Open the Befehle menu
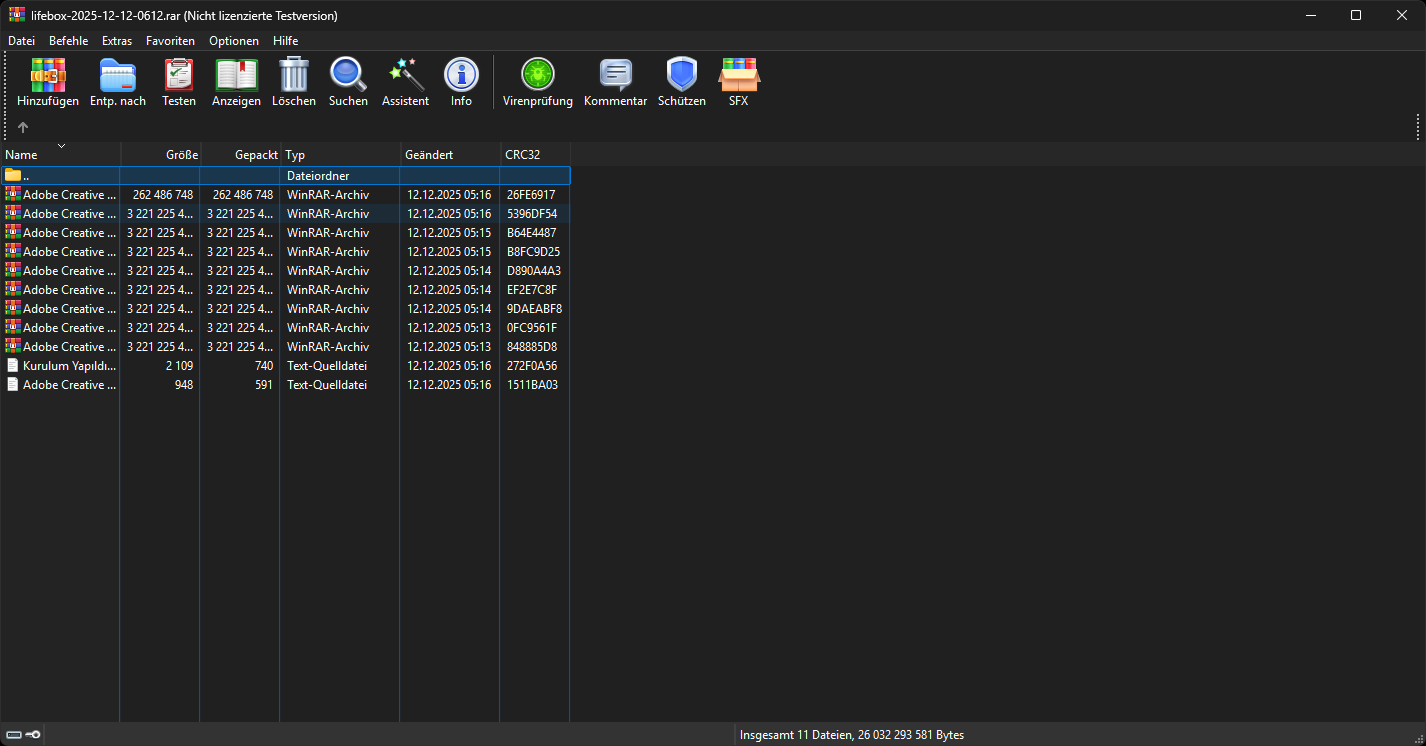Viewport: 1426px width, 746px height. [x=68, y=41]
